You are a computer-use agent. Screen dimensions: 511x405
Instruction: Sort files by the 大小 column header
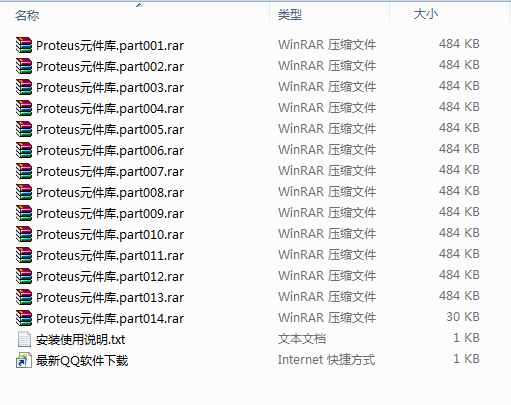point(425,14)
